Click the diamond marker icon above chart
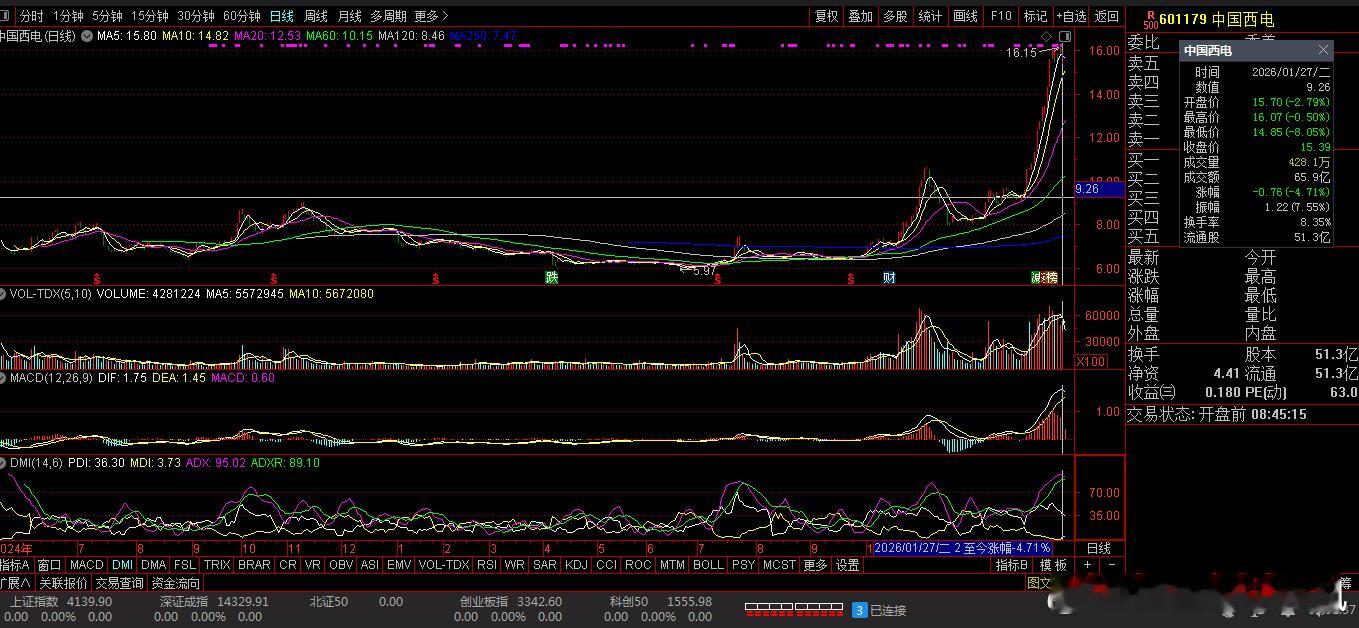The height and width of the screenshot is (628, 1359). coord(1047,36)
